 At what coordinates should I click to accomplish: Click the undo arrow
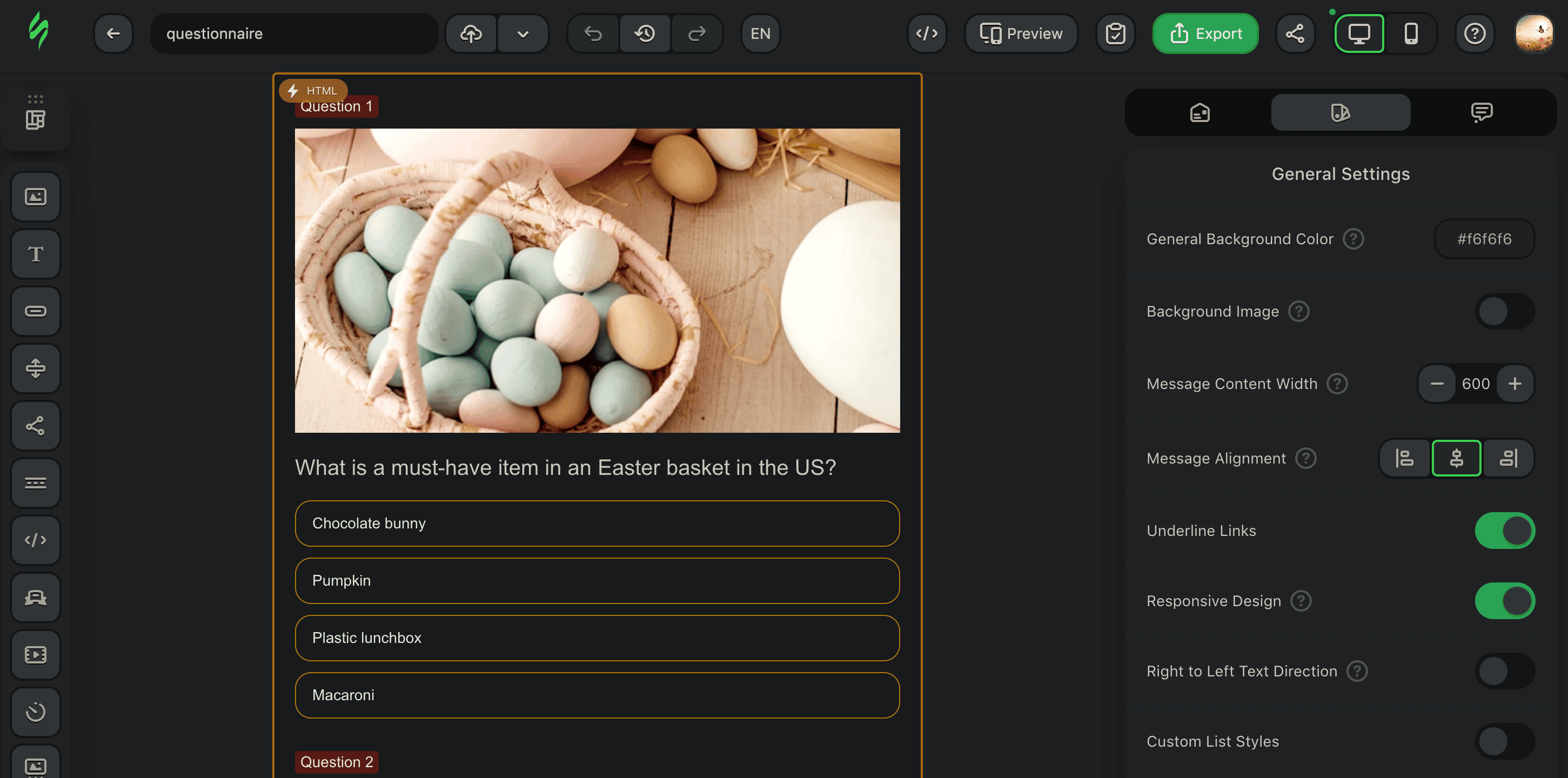click(593, 33)
